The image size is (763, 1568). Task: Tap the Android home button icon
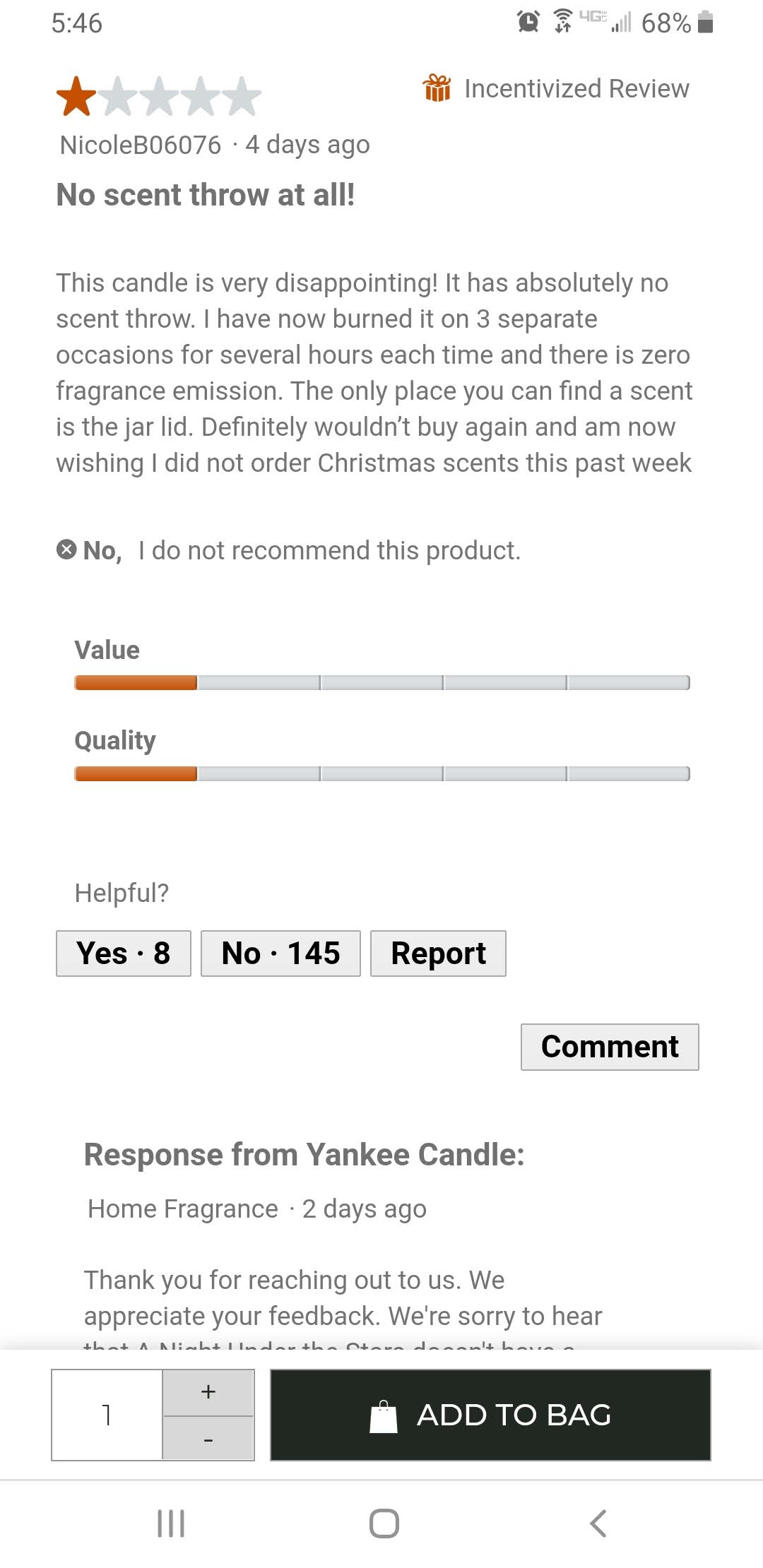[384, 1524]
